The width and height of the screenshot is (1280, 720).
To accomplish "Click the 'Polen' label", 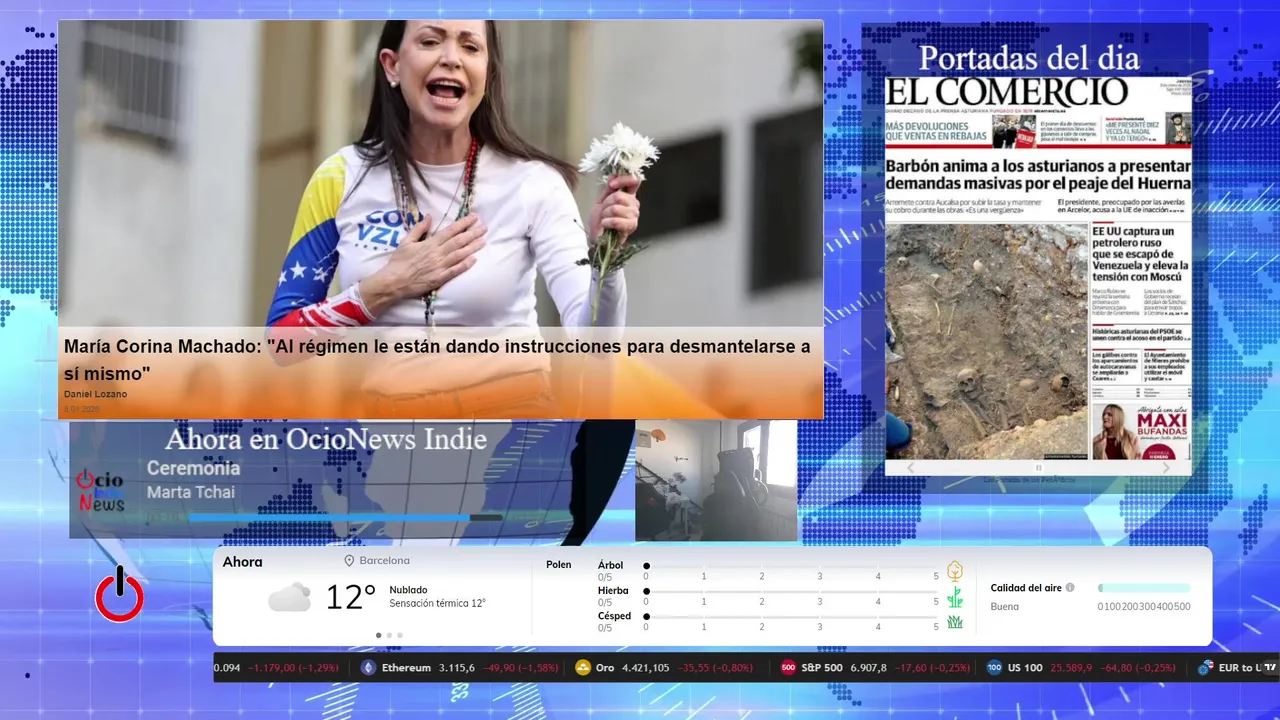I will point(559,565).
